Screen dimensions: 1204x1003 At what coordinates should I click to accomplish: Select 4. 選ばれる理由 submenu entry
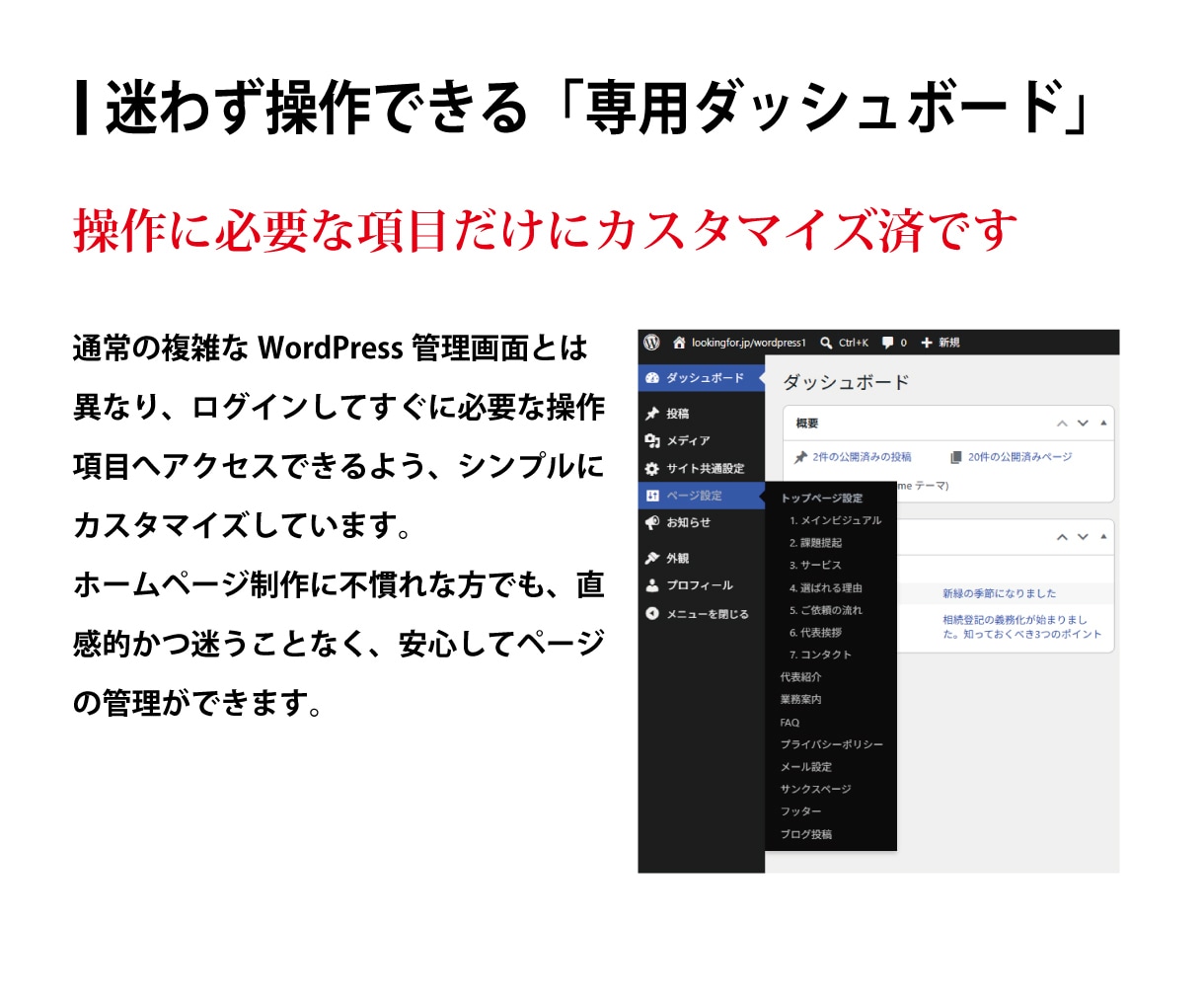(825, 588)
